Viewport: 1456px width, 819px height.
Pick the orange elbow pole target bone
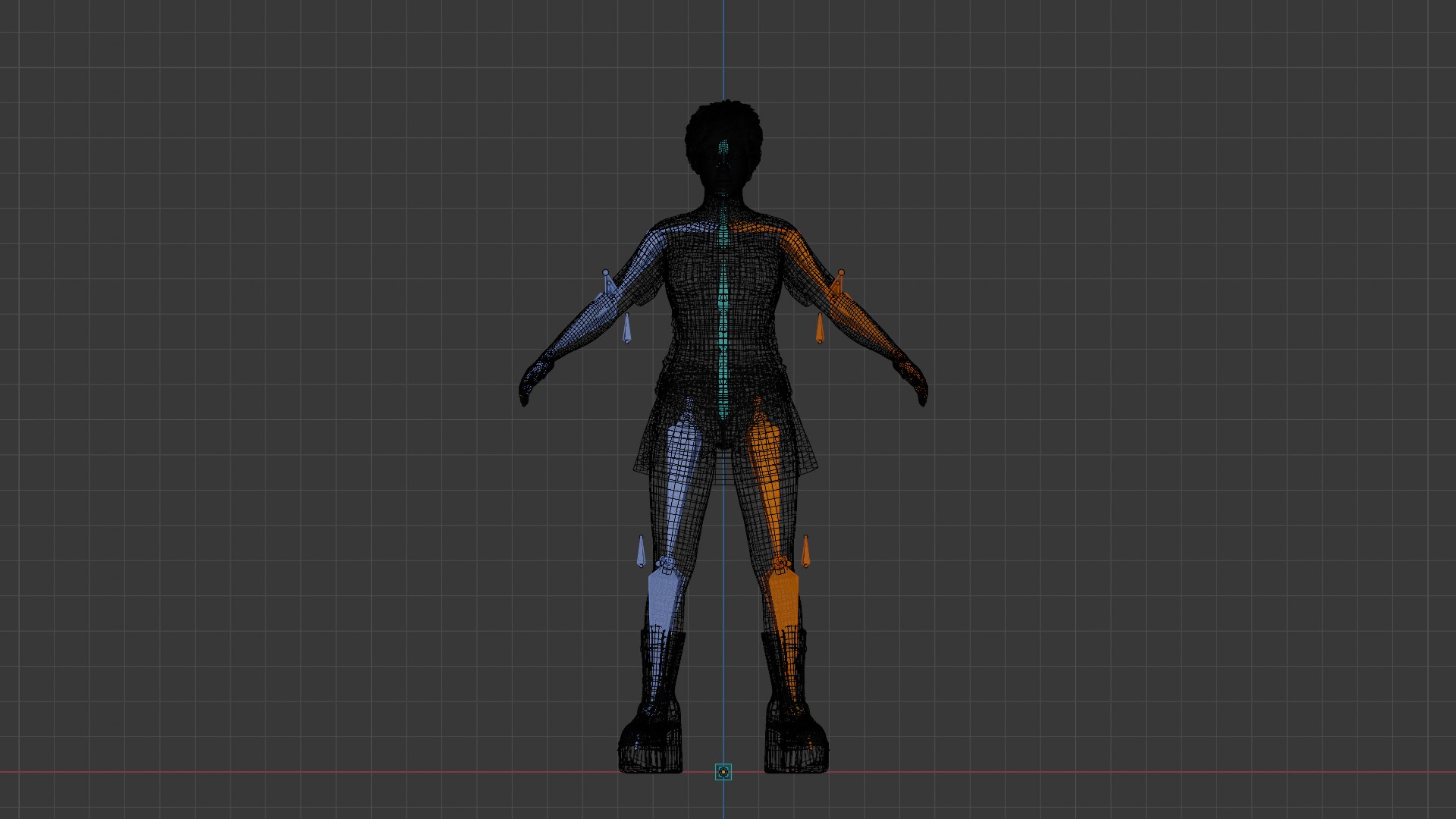pyautogui.click(x=819, y=328)
